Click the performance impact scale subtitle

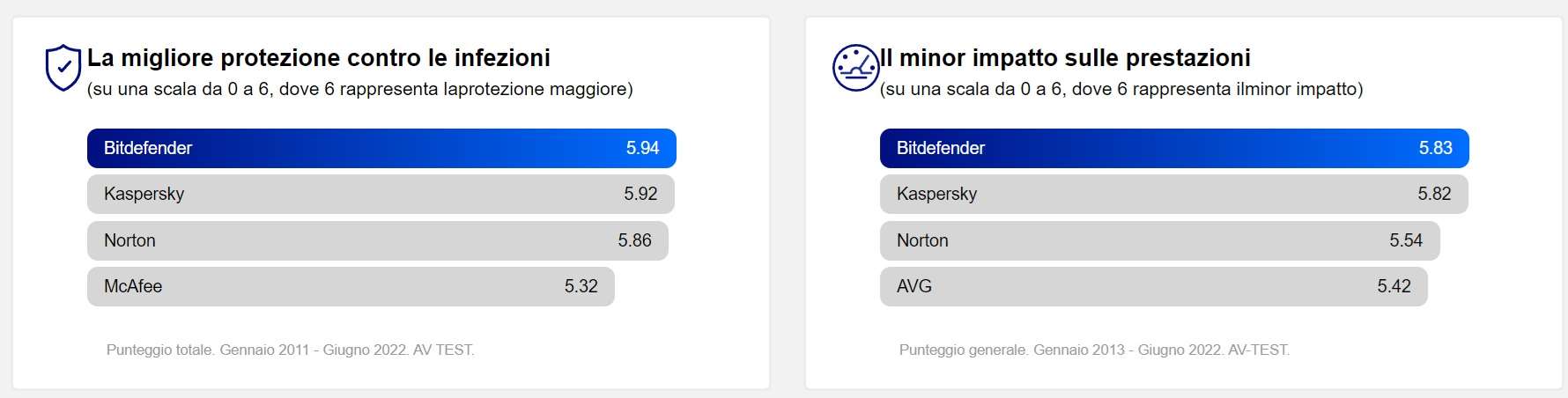1121,89
